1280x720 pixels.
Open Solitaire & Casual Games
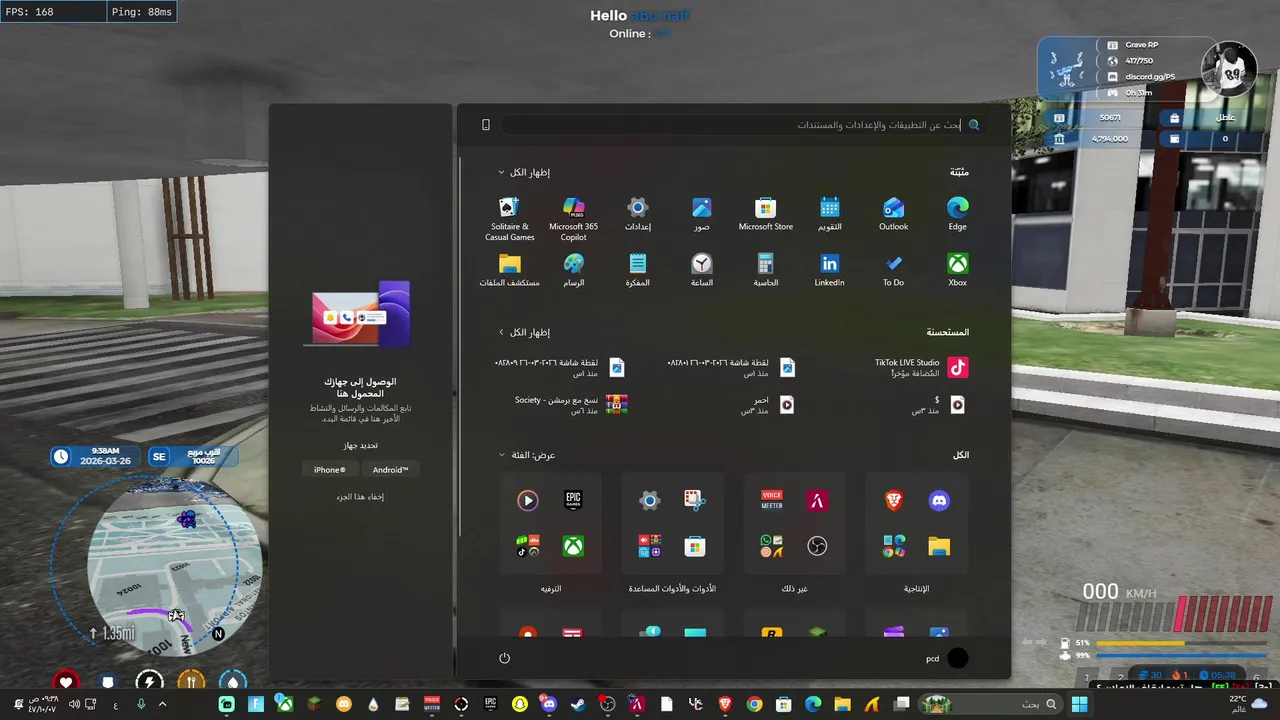click(x=509, y=218)
